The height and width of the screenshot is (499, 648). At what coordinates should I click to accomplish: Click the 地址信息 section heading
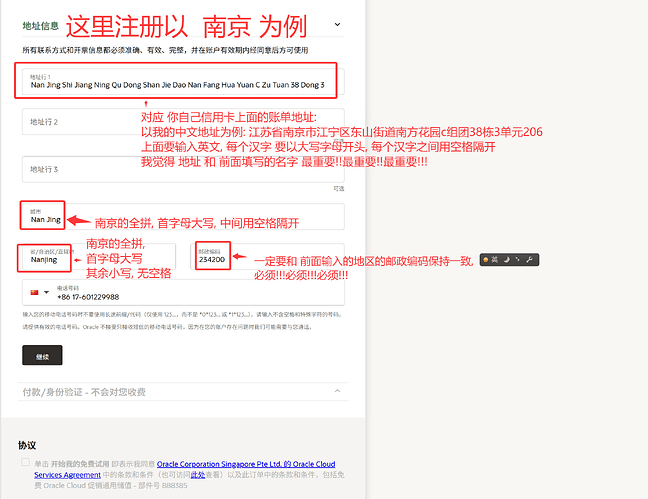coord(40,26)
